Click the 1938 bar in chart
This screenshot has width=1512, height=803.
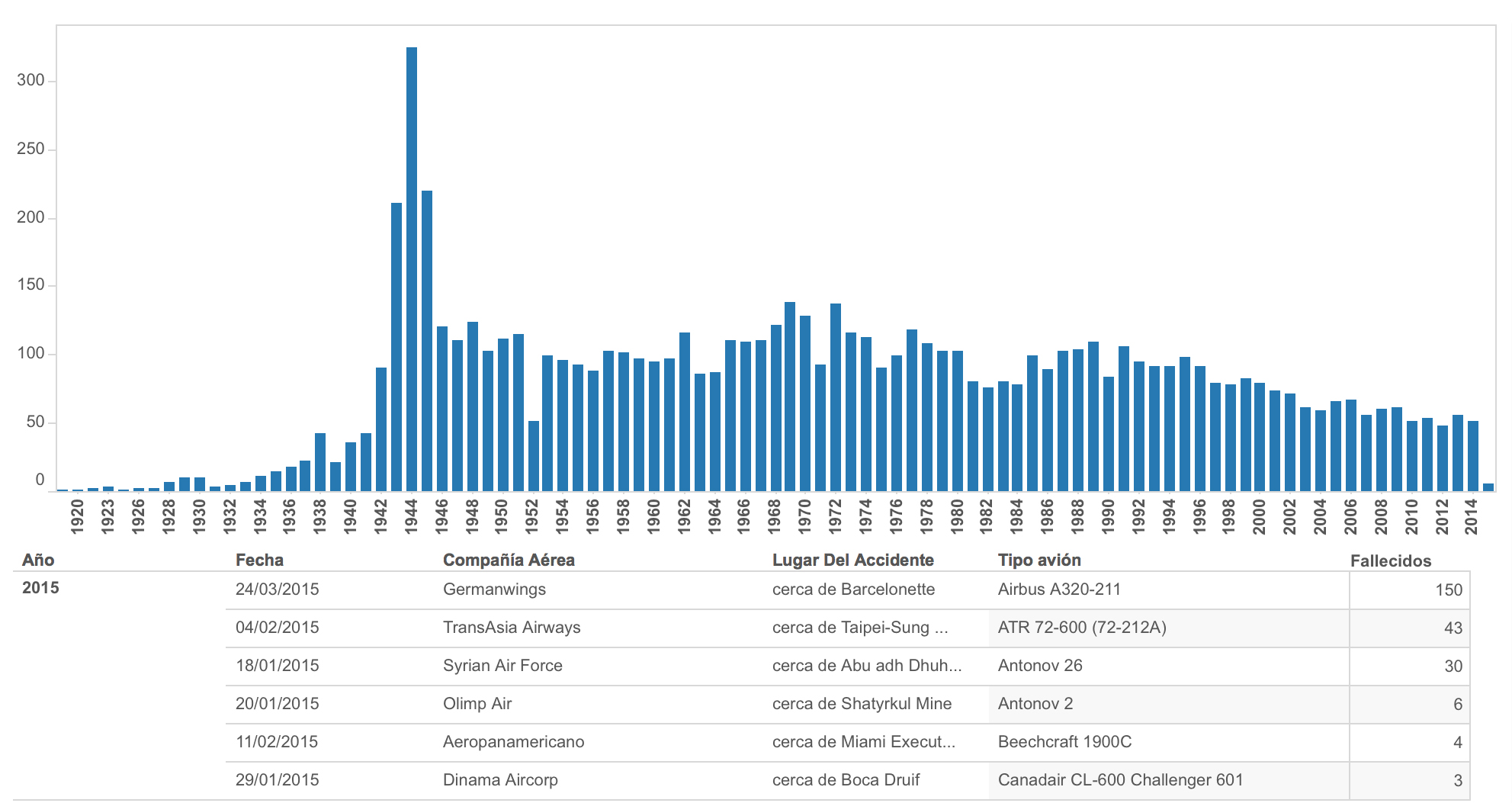pos(320,461)
